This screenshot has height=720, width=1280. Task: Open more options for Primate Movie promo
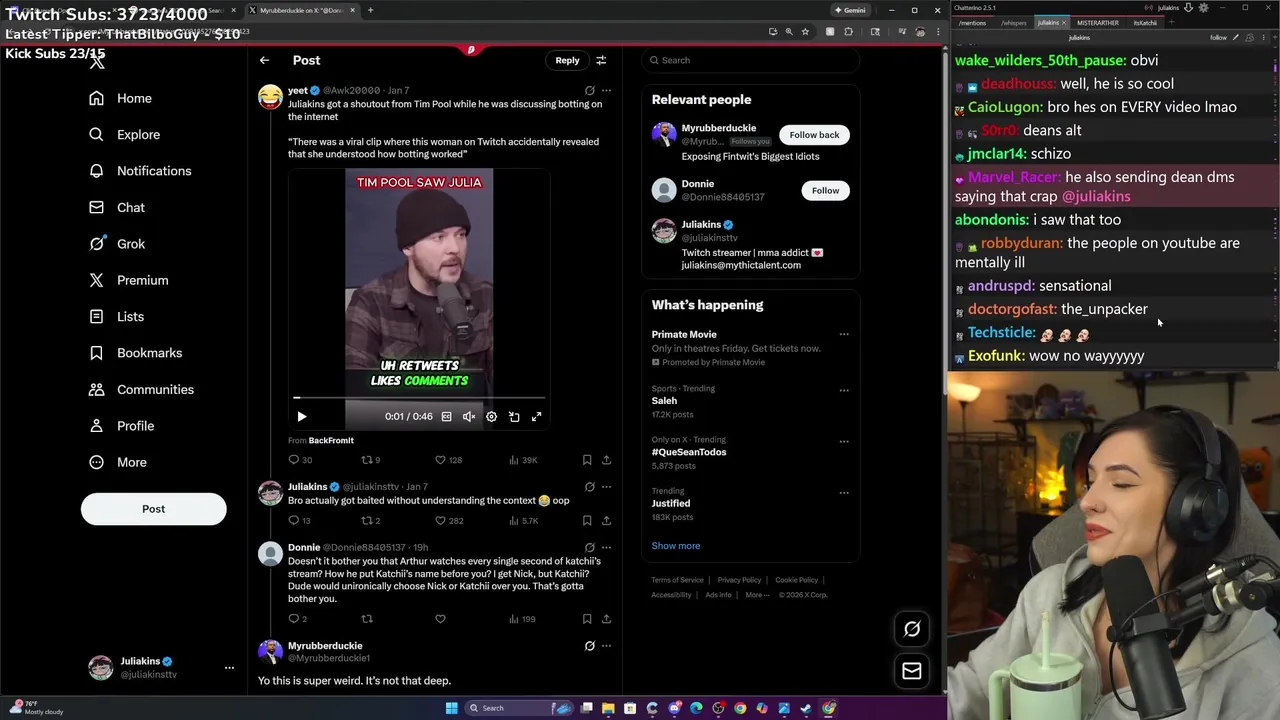point(844,334)
